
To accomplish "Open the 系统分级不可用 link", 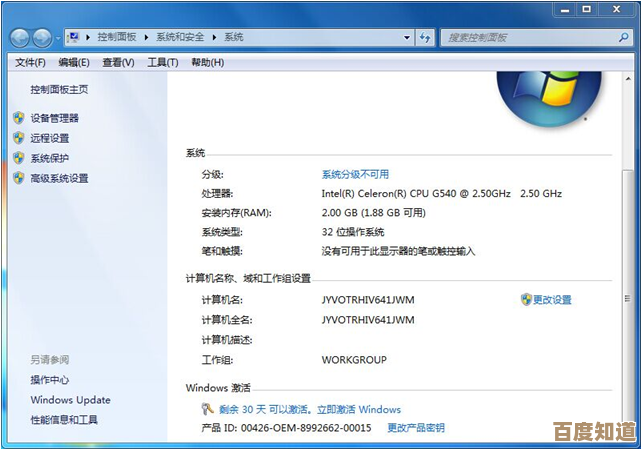I will 355,174.
